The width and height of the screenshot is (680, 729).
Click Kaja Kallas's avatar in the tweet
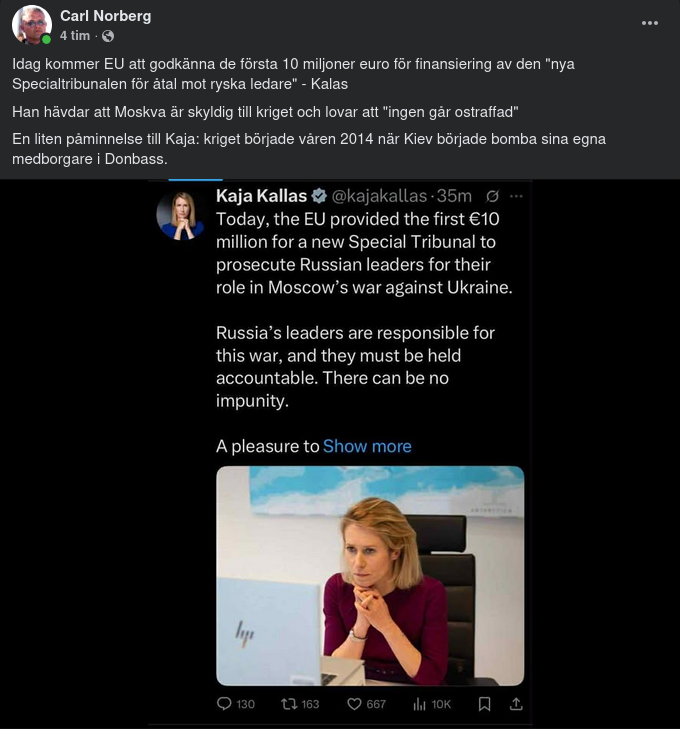click(180, 215)
